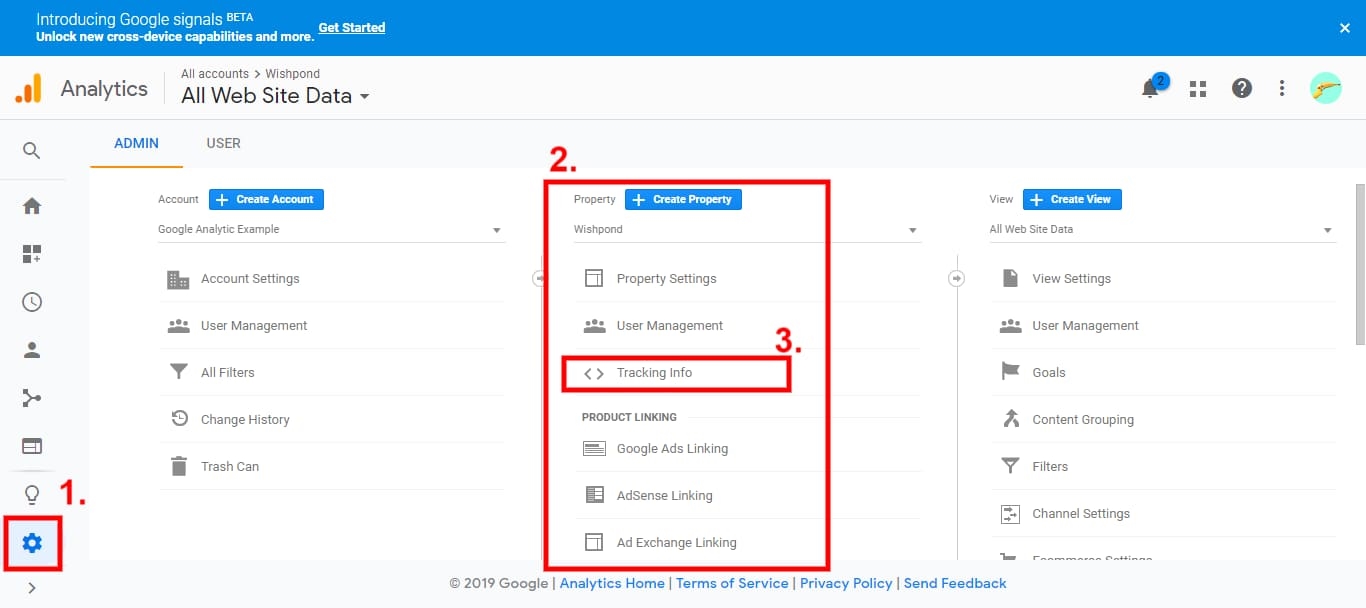The height and width of the screenshot is (608, 1366).
Task: Click the Create Property button
Action: click(x=683, y=199)
